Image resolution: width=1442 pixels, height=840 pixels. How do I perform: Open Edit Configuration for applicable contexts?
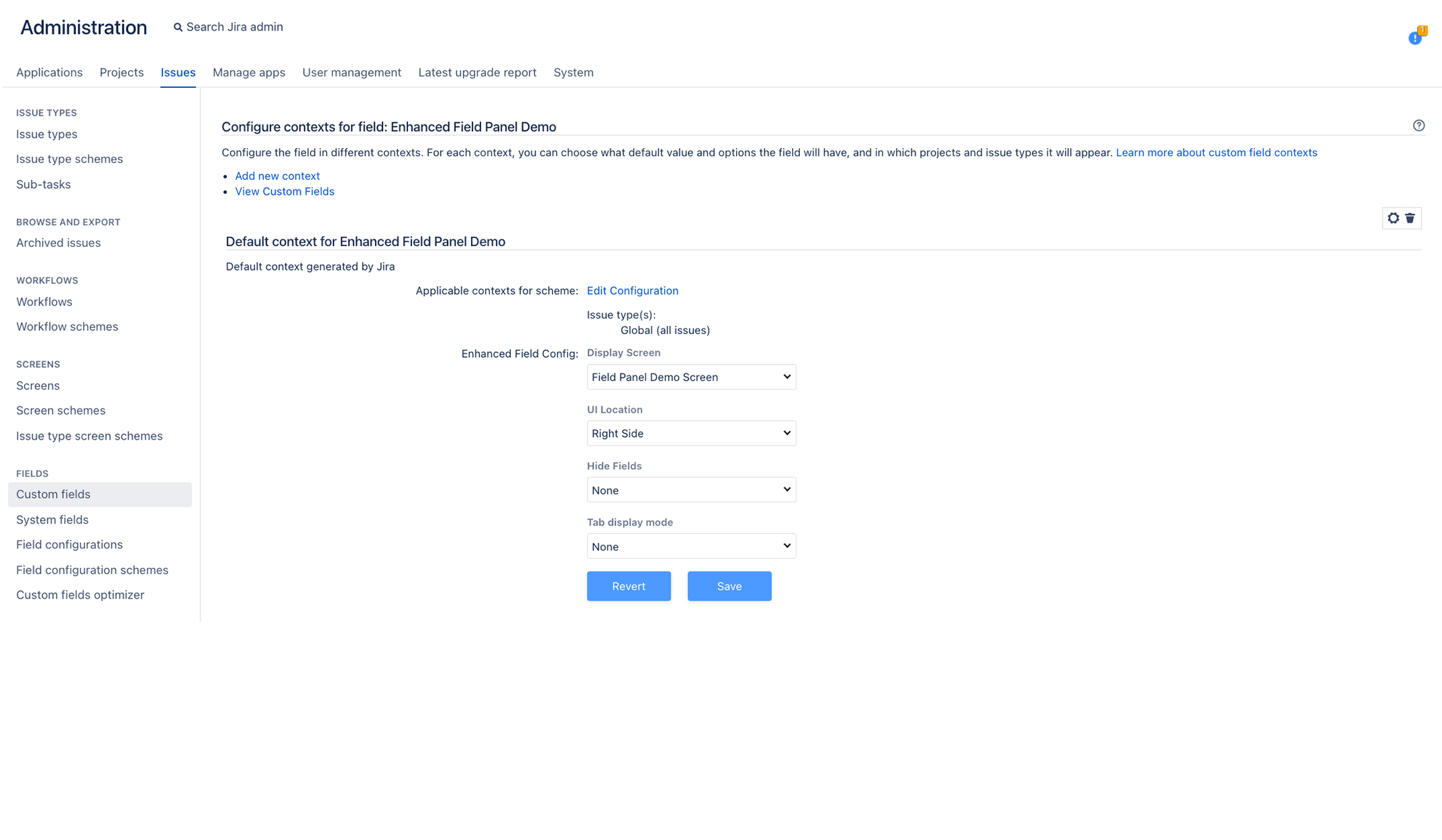[633, 290]
